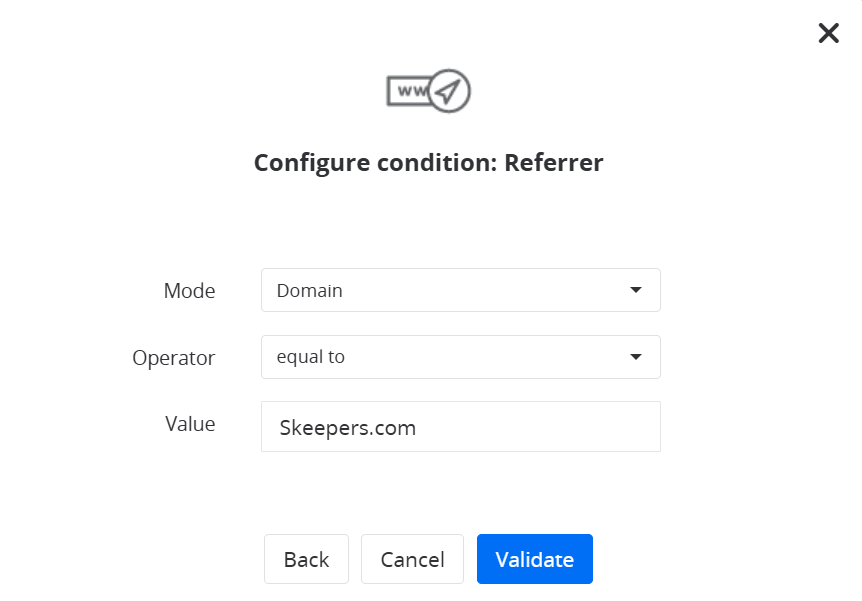Go back with the Back button

coord(306,559)
